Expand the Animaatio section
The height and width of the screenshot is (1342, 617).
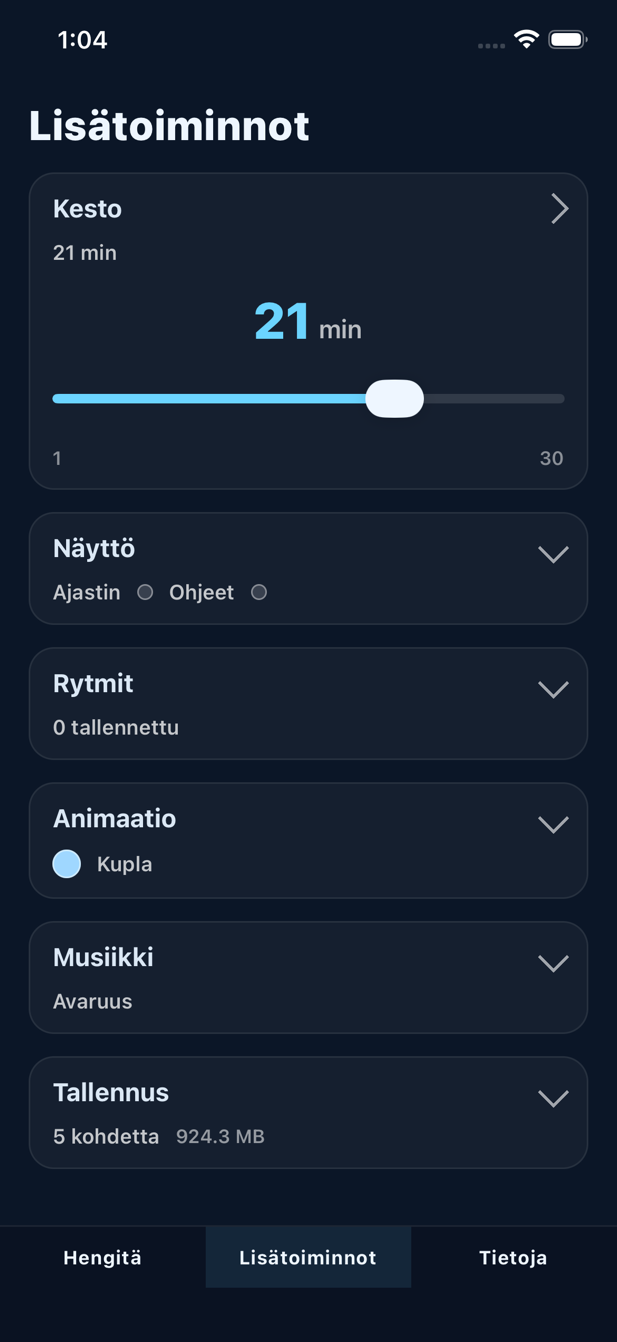[x=553, y=824]
